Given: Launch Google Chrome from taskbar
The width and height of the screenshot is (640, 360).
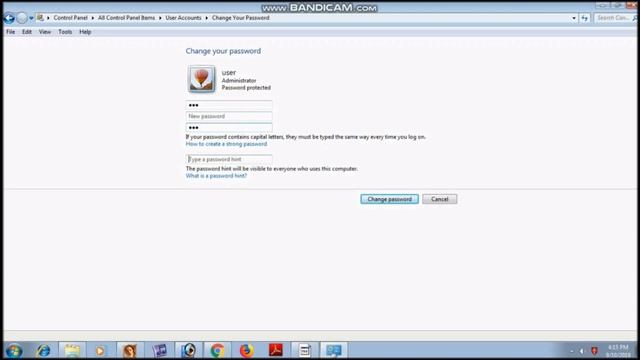Looking at the screenshot, I should [218, 351].
